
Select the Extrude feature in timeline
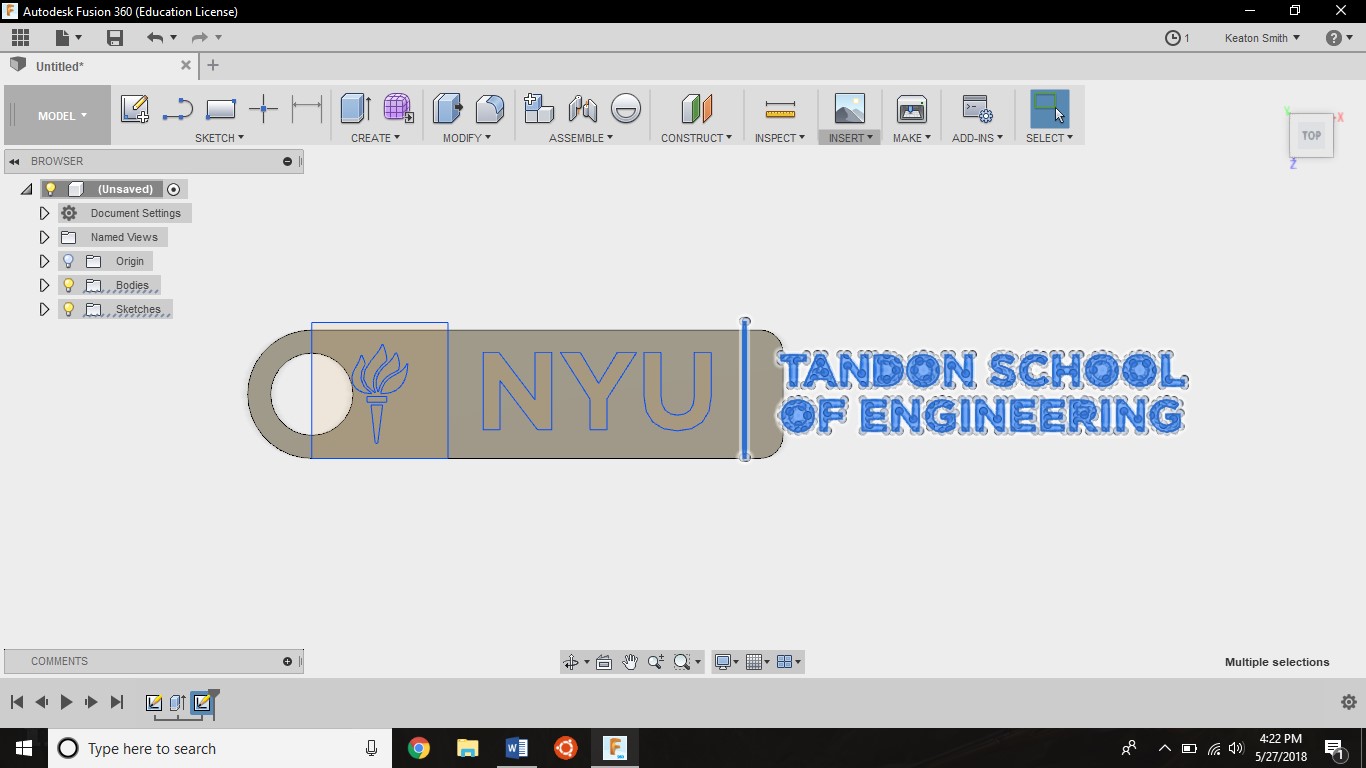(177, 702)
